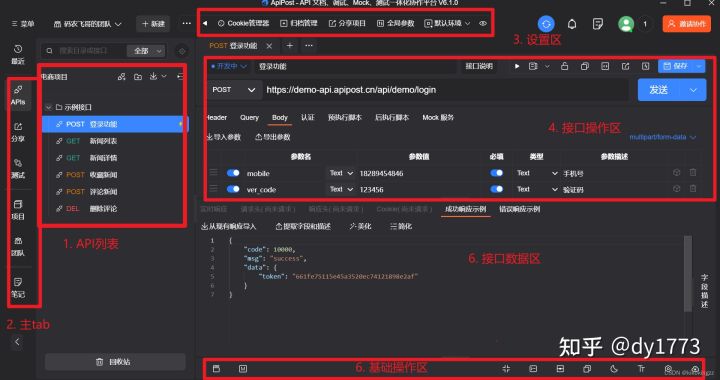Open the 最近 recent history sidebar icon
Image resolution: width=720 pixels, height=380 pixels.
pyautogui.click(x=18, y=54)
